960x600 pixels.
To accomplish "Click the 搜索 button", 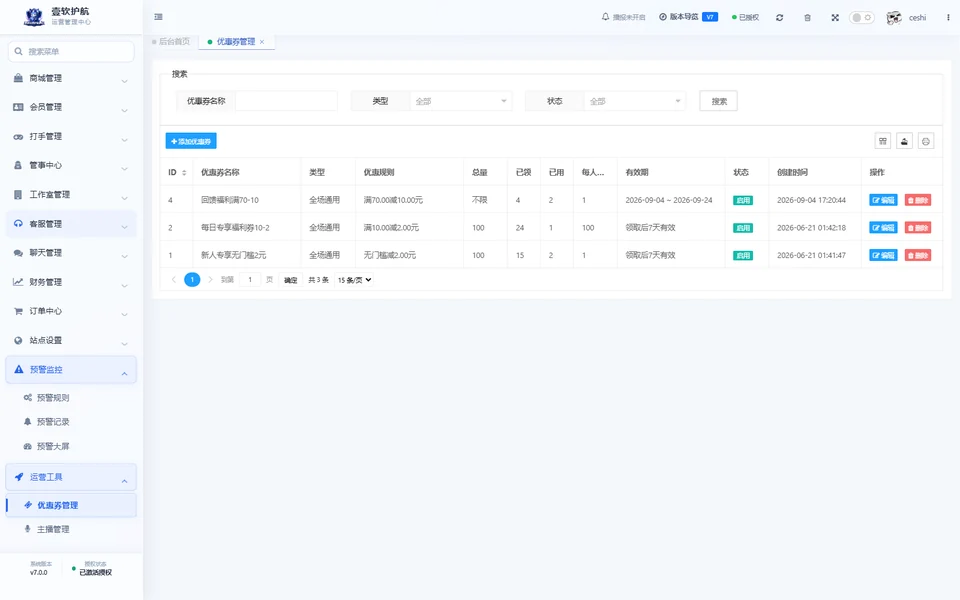I will (719, 101).
